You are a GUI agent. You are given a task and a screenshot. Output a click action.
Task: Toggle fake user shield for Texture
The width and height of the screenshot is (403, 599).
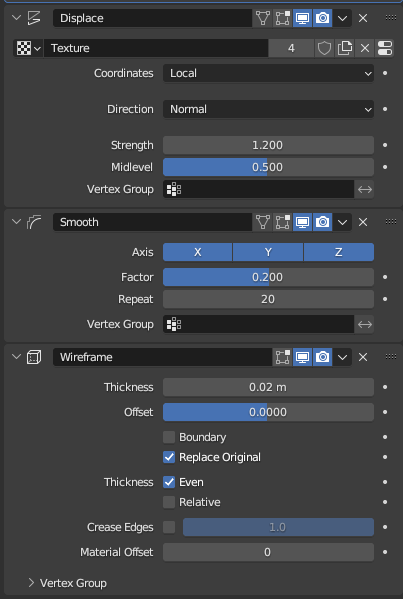point(324,48)
